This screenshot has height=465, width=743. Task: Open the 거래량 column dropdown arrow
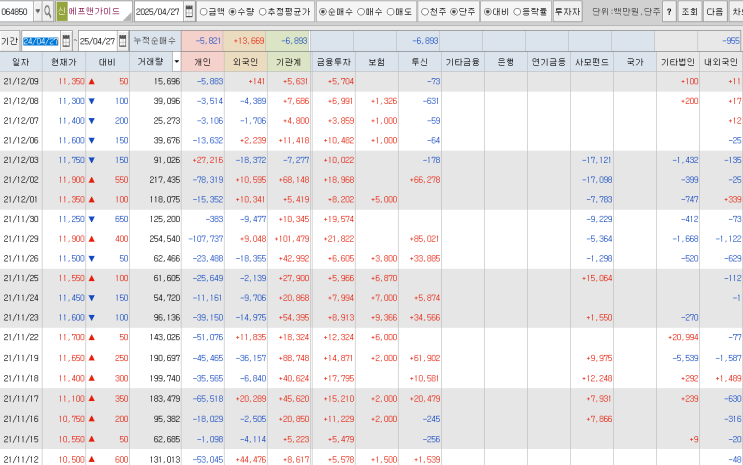click(176, 62)
